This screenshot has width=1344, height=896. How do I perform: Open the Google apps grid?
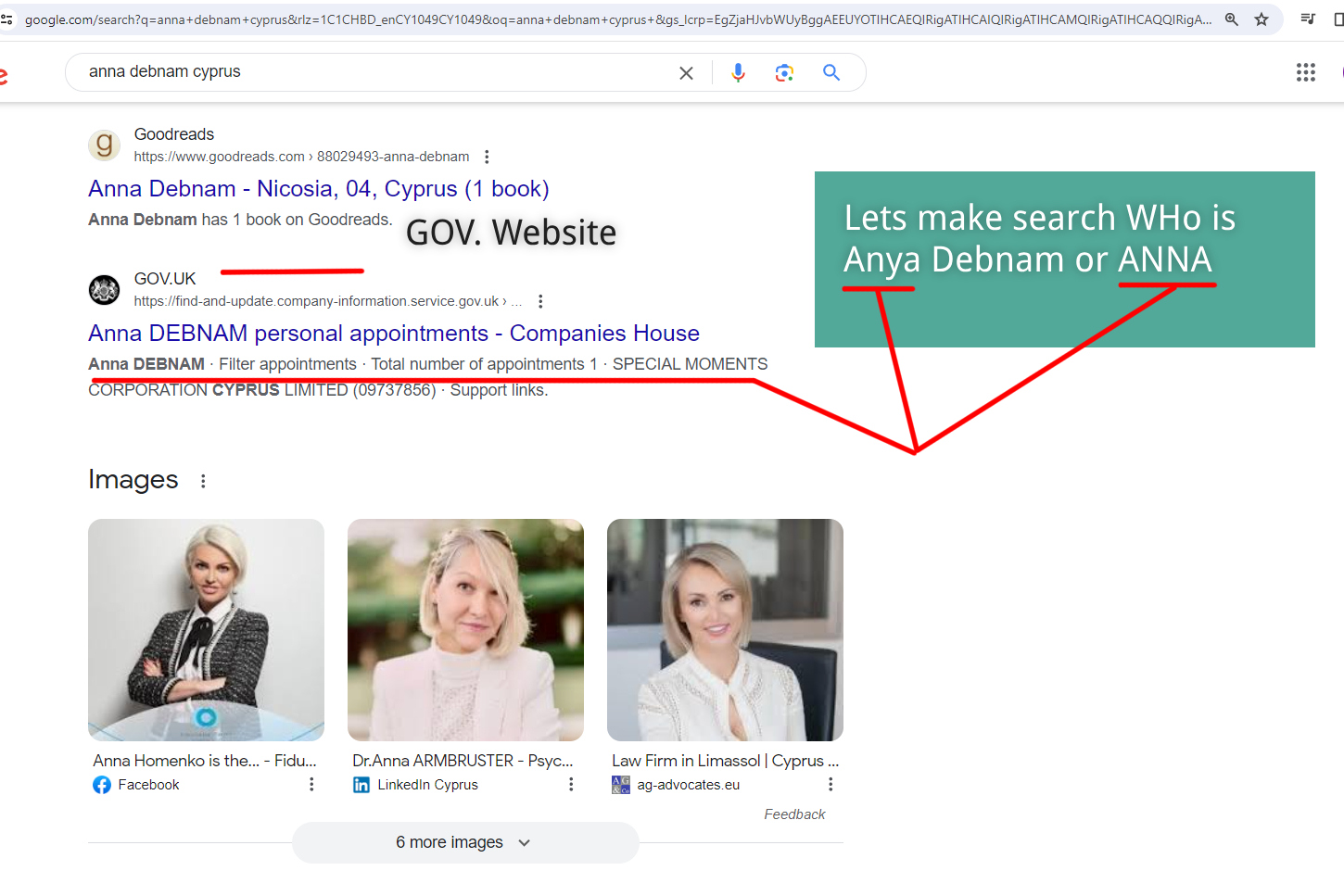click(1305, 72)
